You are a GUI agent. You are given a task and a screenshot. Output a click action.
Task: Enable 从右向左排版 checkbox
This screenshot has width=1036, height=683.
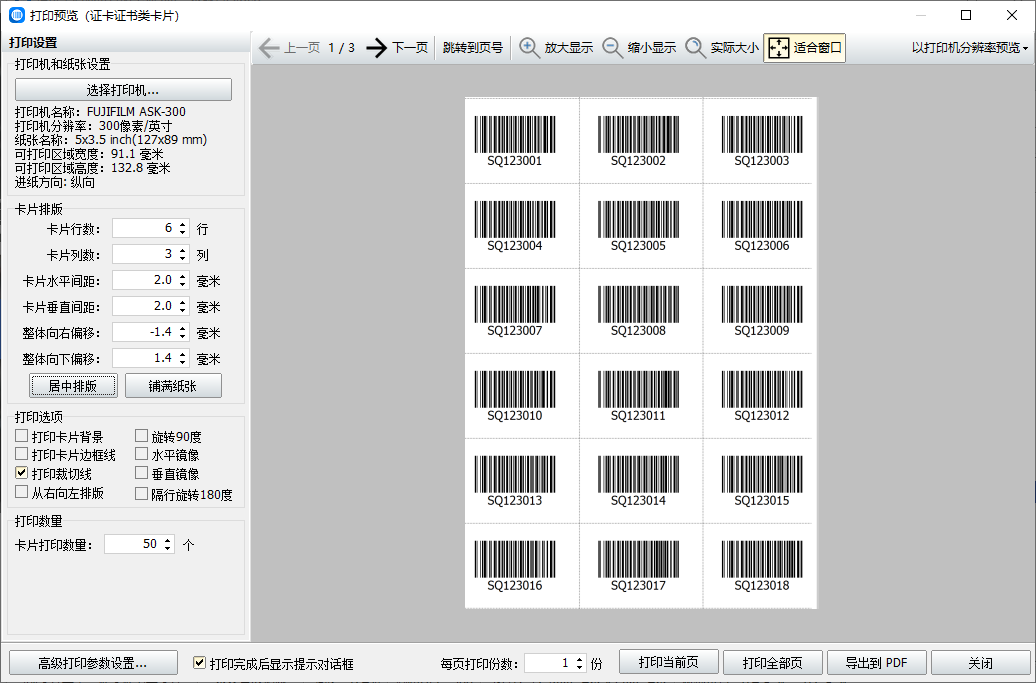click(22, 492)
